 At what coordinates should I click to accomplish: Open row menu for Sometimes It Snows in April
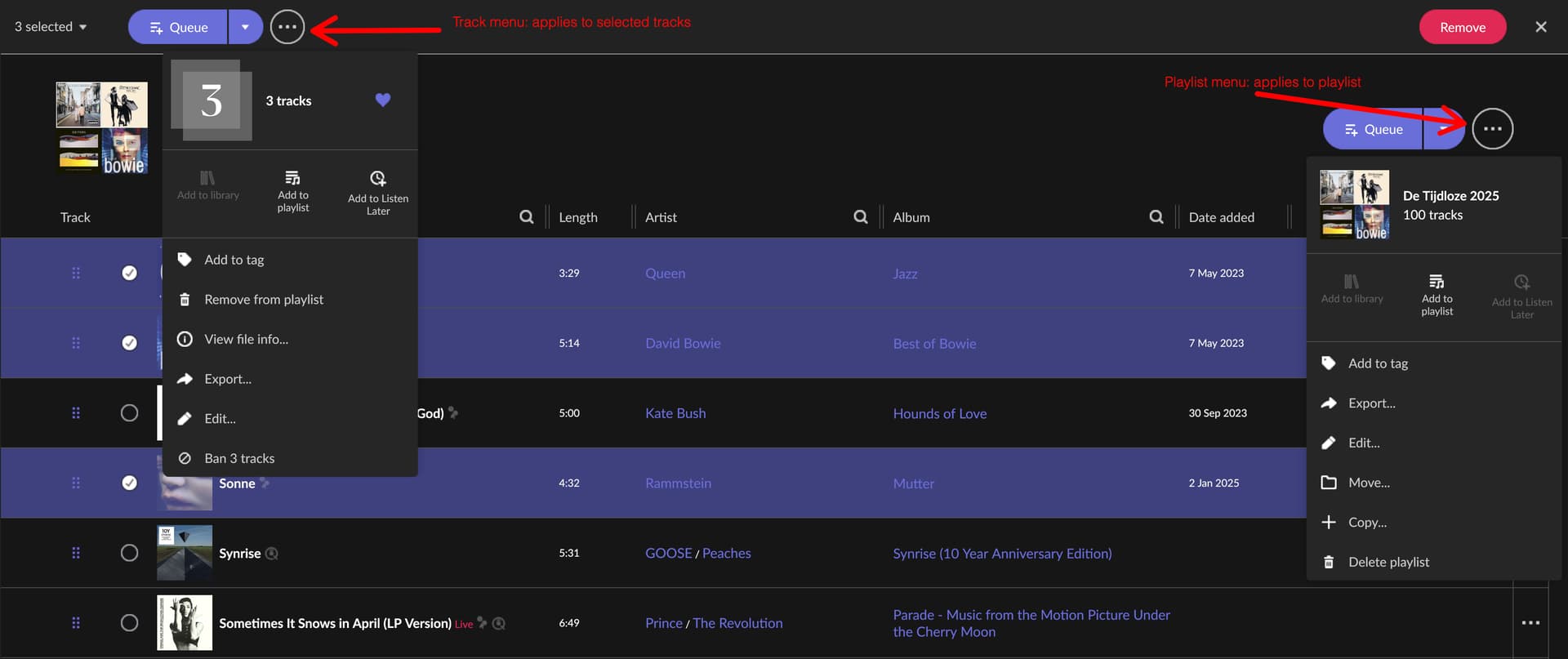[1530, 623]
